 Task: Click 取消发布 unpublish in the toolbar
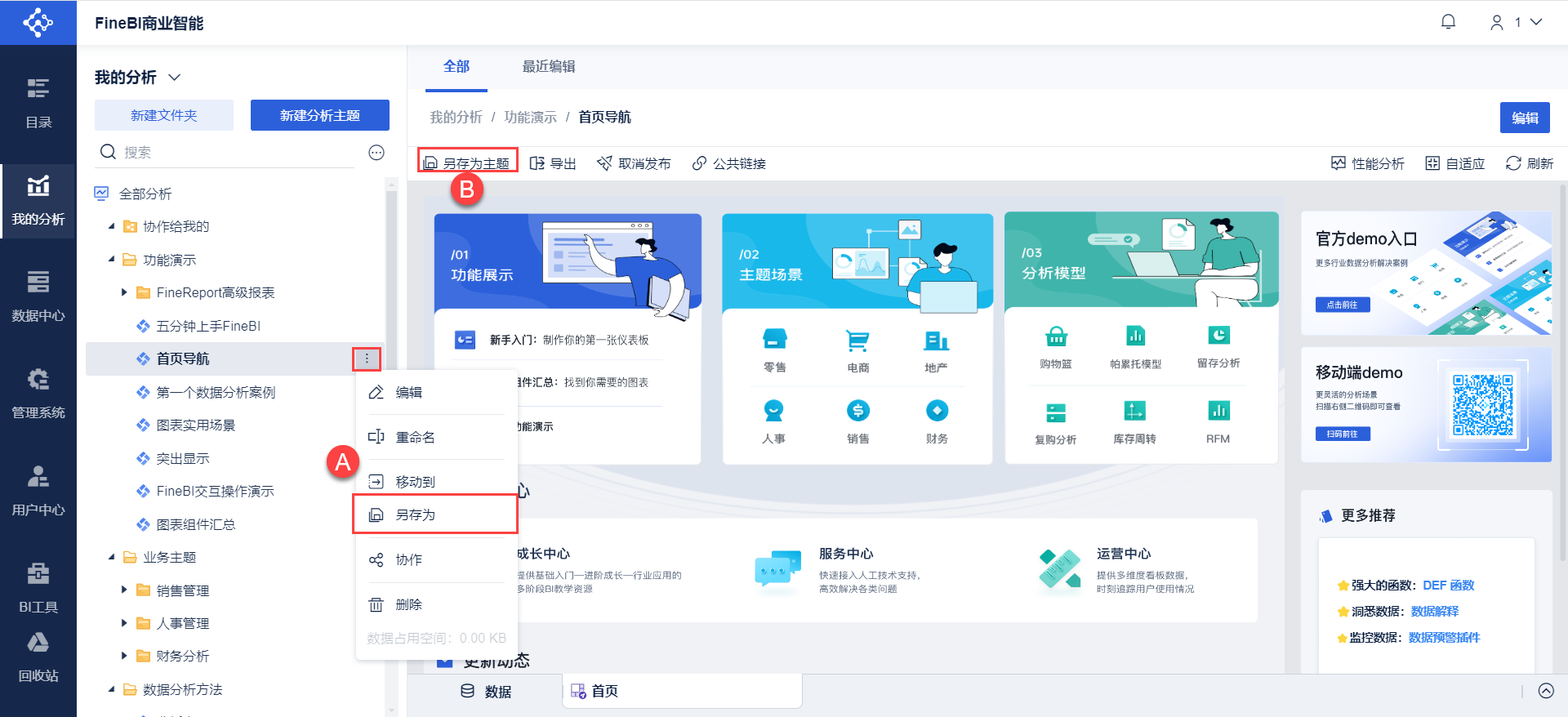click(634, 163)
